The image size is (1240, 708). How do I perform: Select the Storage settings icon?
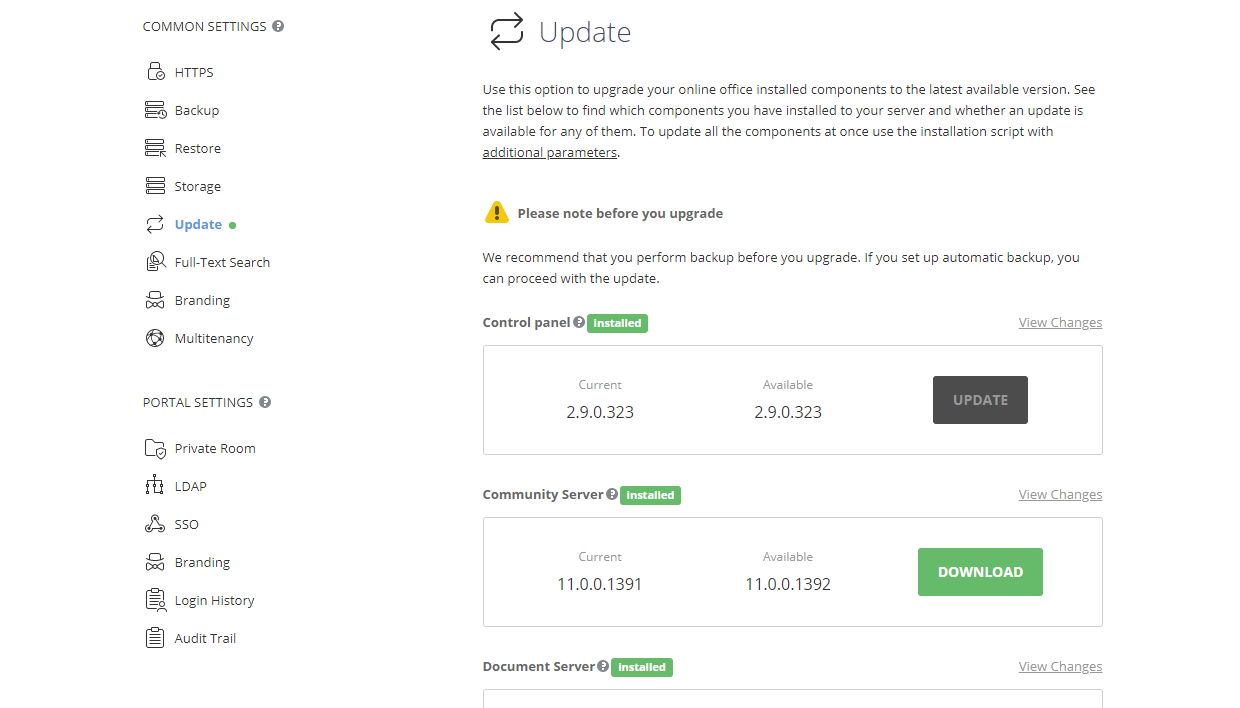(156, 185)
